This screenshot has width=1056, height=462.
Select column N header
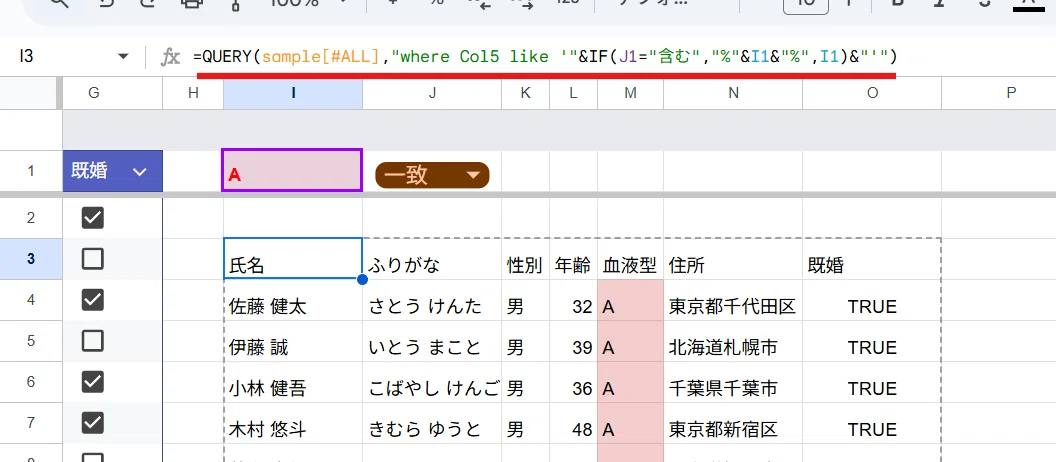tap(733, 94)
